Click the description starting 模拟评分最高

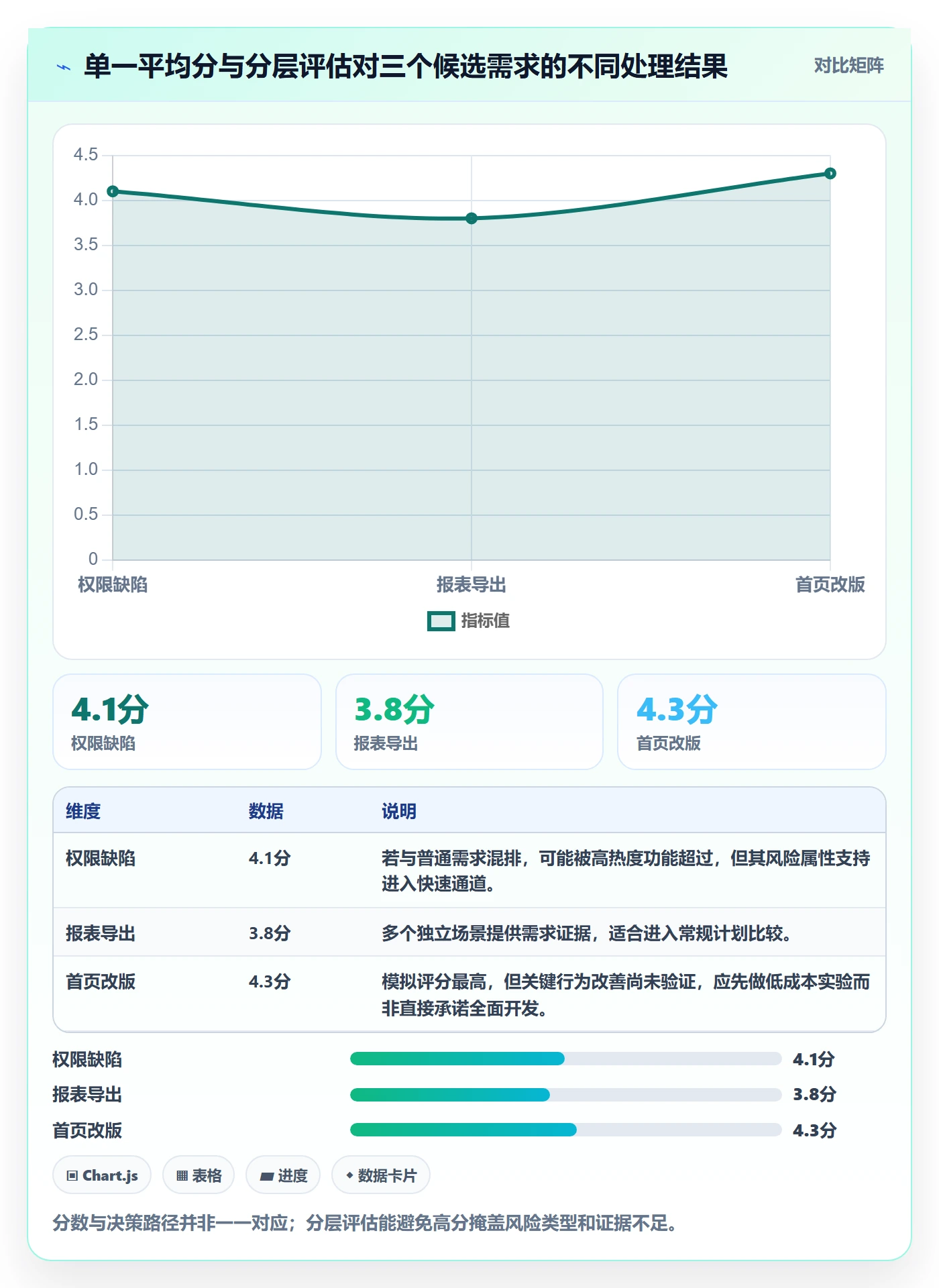626,995
